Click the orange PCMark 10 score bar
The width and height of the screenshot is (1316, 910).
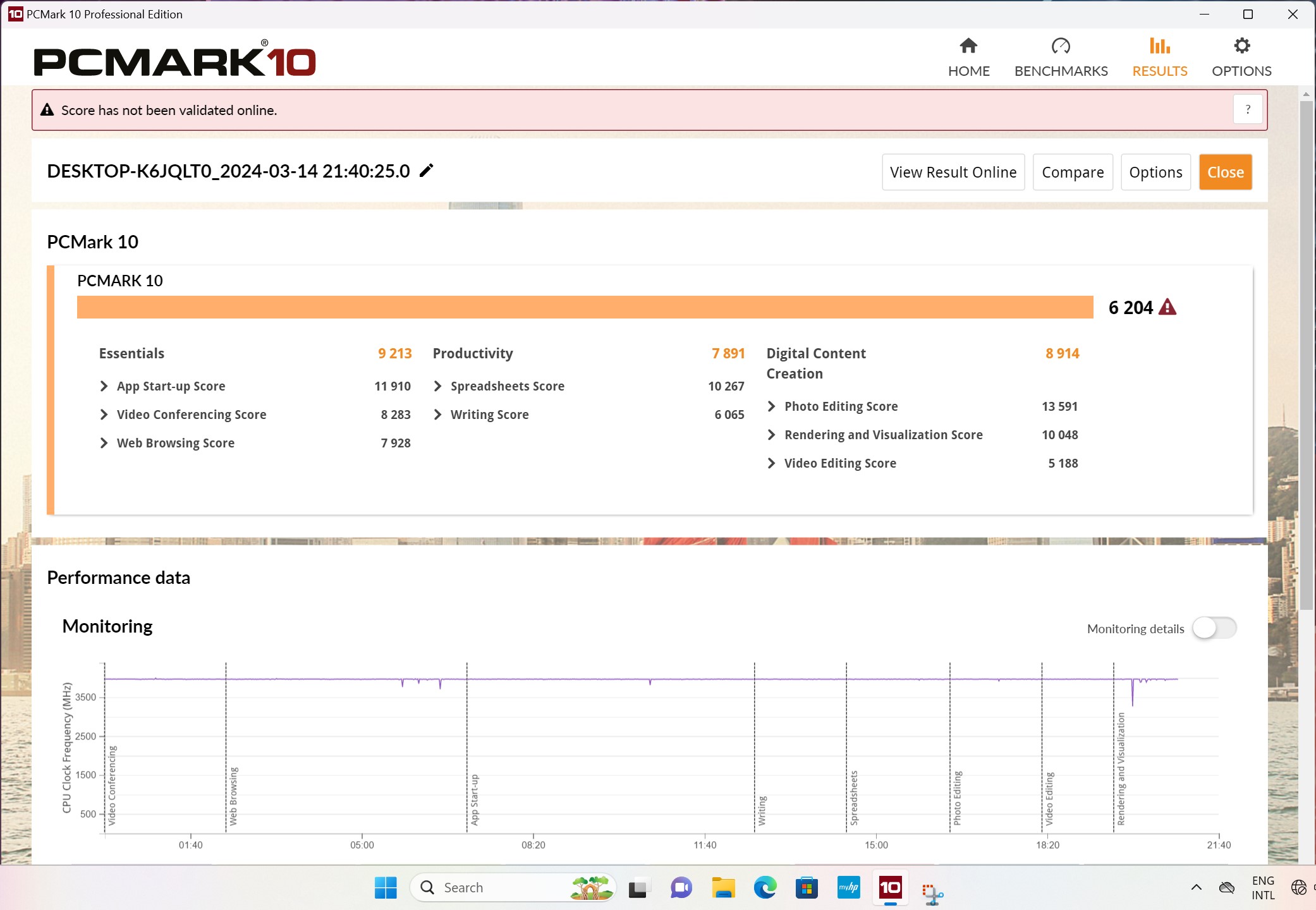tap(585, 307)
